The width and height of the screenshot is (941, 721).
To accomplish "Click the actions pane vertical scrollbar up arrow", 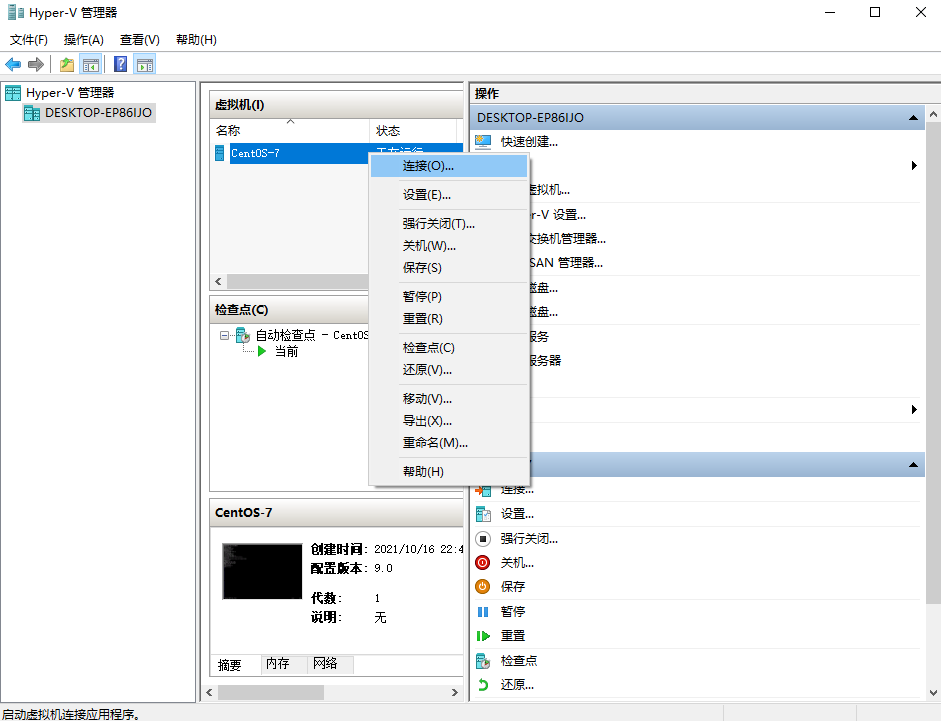I will (x=933, y=113).
